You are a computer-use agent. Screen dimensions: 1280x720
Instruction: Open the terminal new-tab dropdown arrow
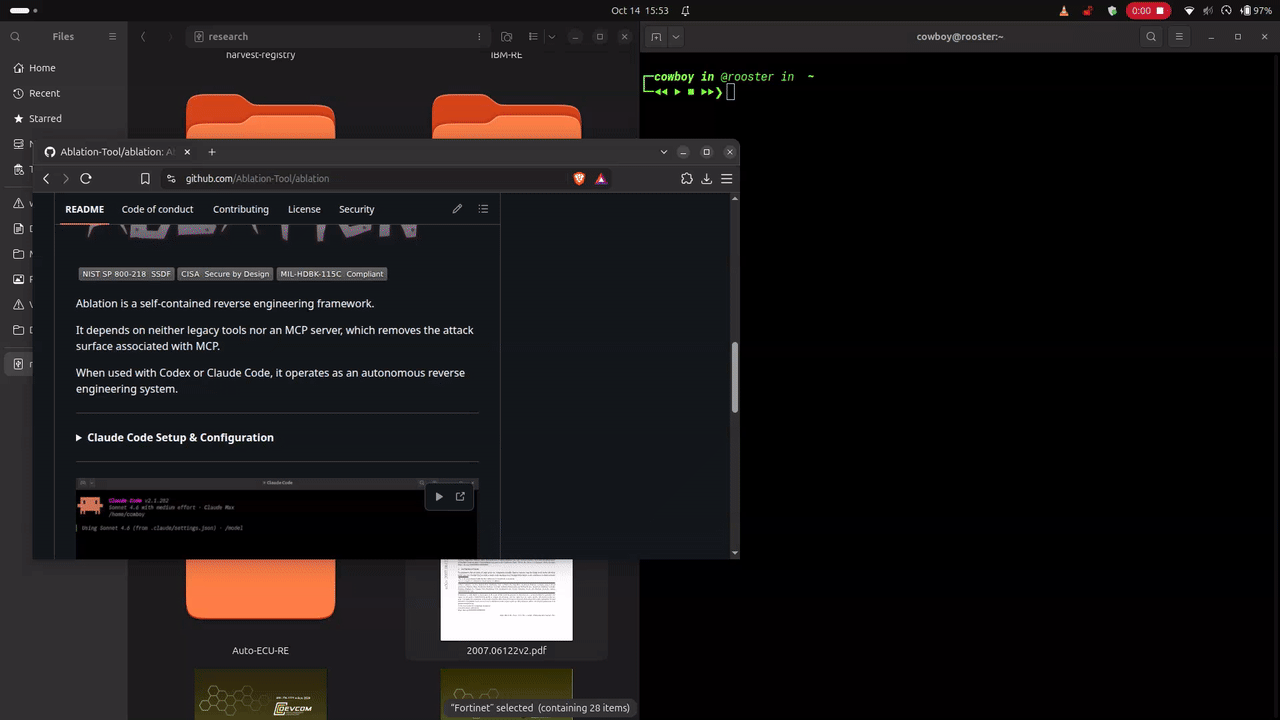676,37
